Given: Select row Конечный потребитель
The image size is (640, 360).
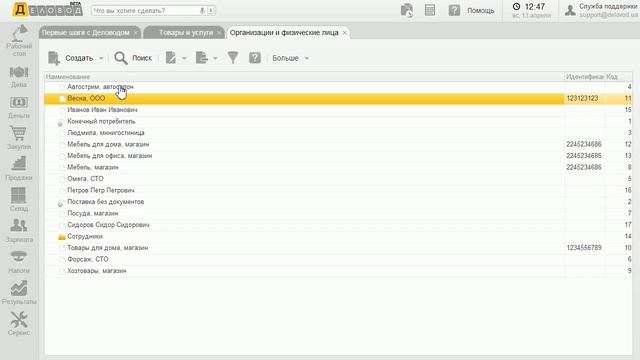Looking at the screenshot, I should pos(338,121).
